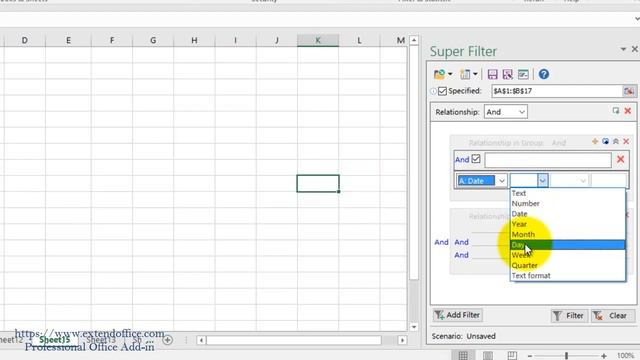Switch to the Sheet15 tab

click(x=55, y=340)
